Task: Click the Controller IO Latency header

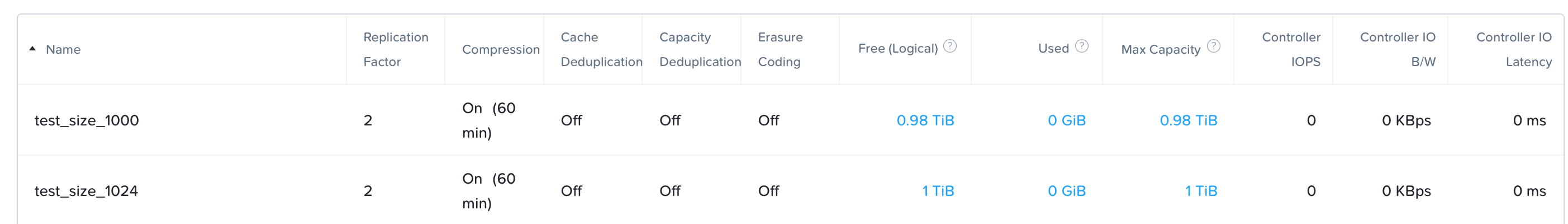Action: pos(1513,49)
